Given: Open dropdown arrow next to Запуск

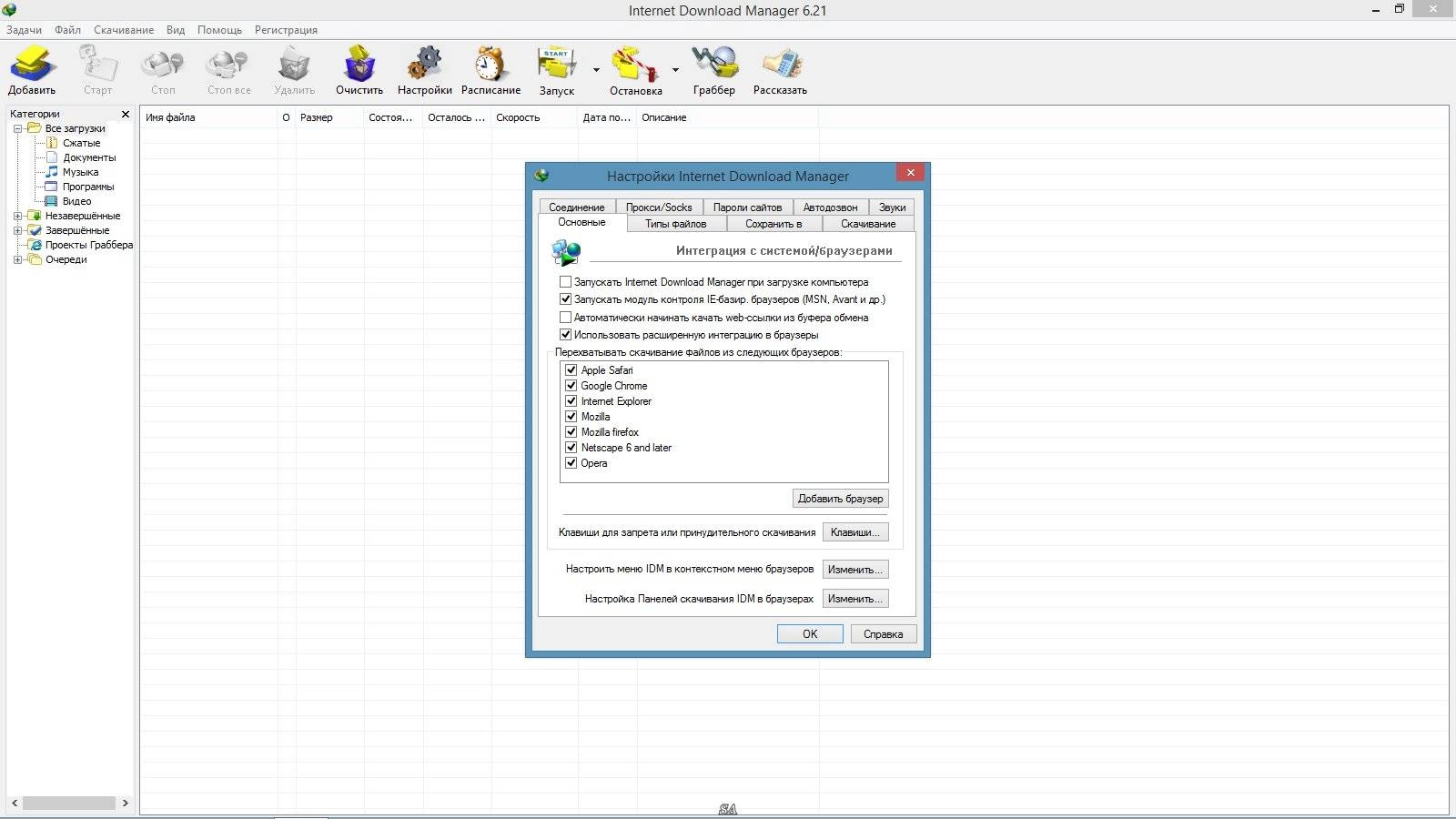Looking at the screenshot, I should (597, 70).
